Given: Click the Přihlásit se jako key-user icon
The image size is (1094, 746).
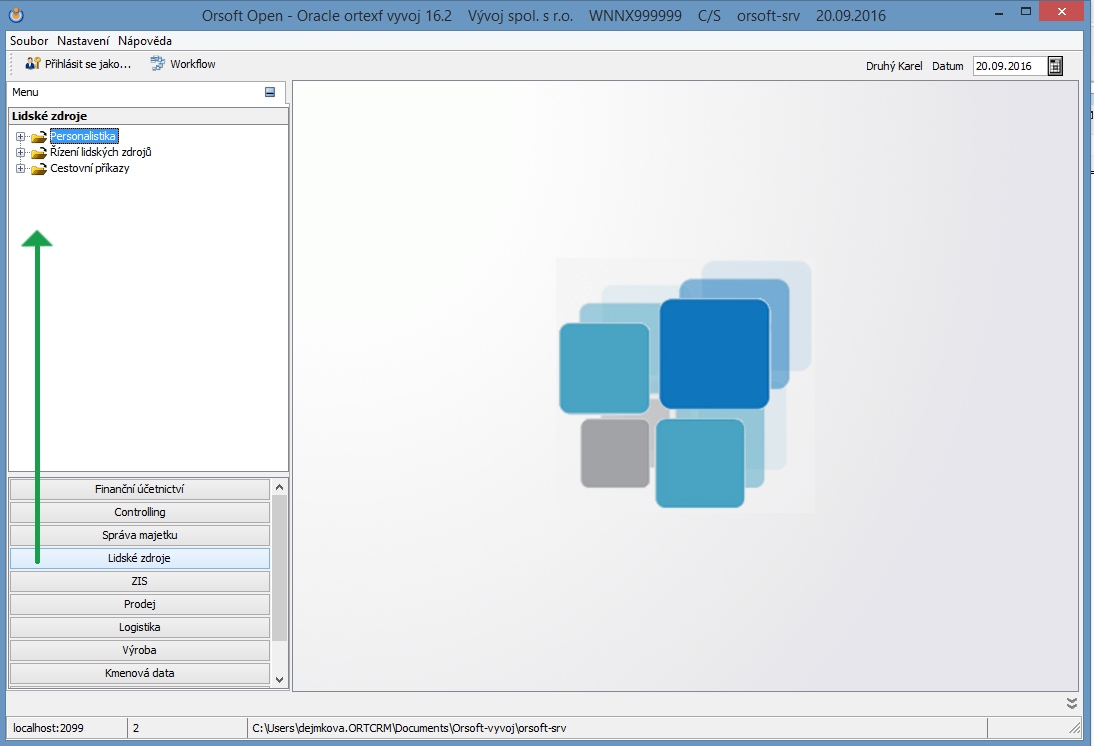Looking at the screenshot, I should (33, 64).
